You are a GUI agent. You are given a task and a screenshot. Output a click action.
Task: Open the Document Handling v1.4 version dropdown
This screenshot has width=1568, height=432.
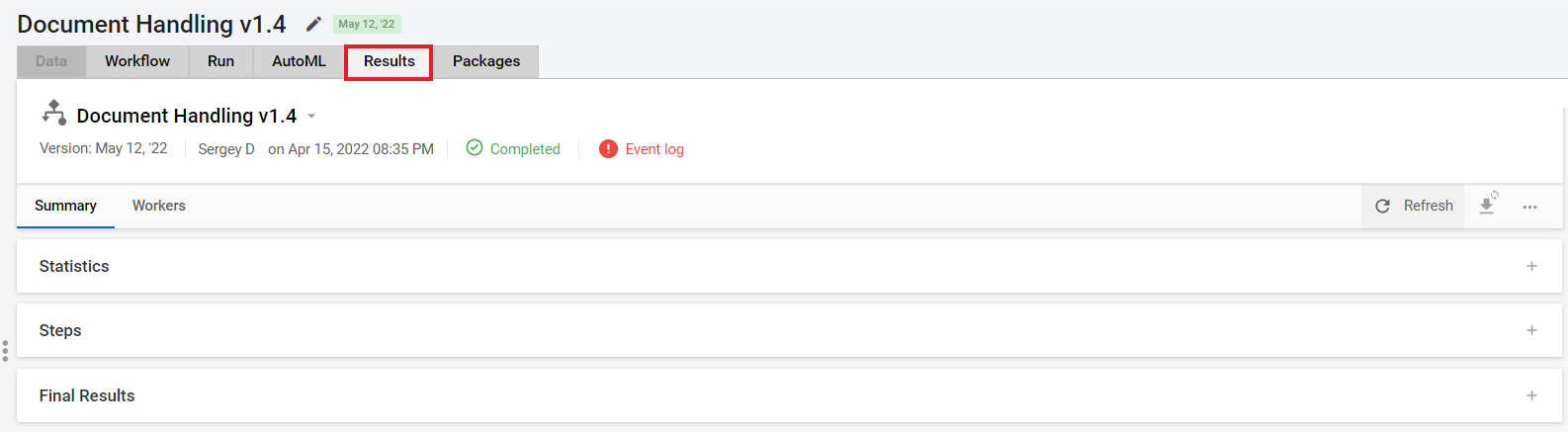point(311,116)
